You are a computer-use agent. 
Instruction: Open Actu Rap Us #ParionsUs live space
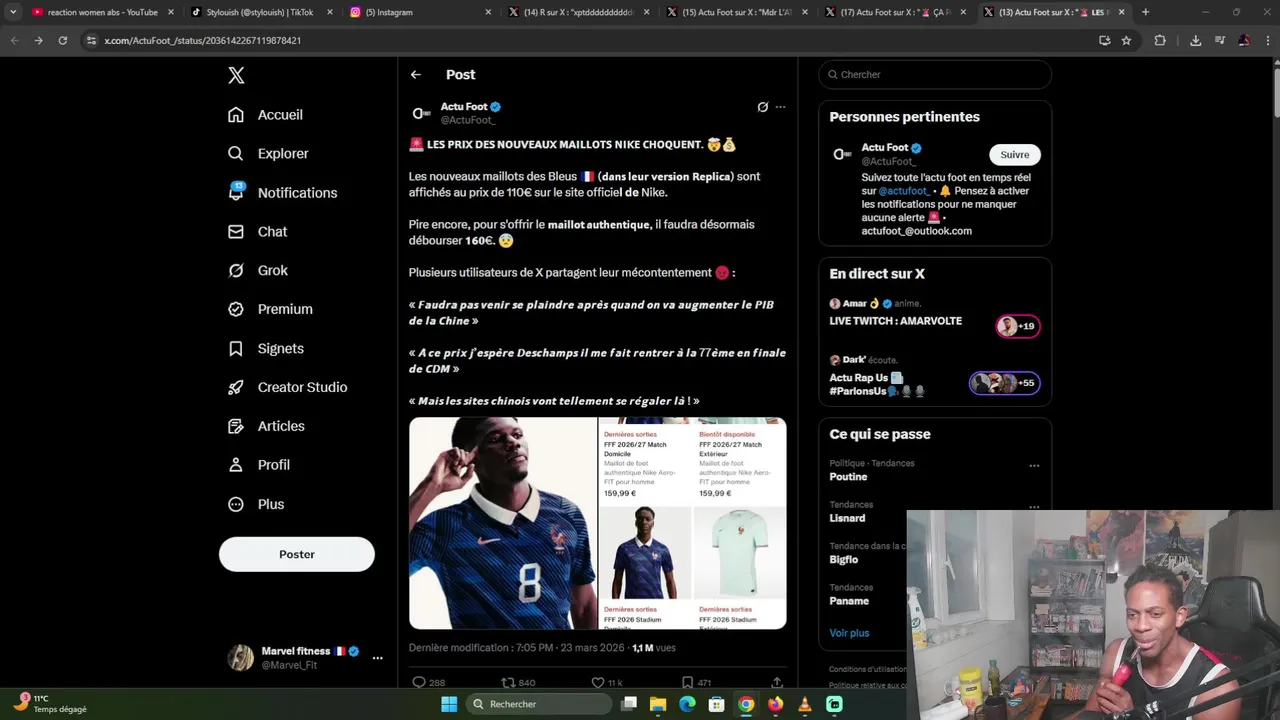tap(877, 384)
